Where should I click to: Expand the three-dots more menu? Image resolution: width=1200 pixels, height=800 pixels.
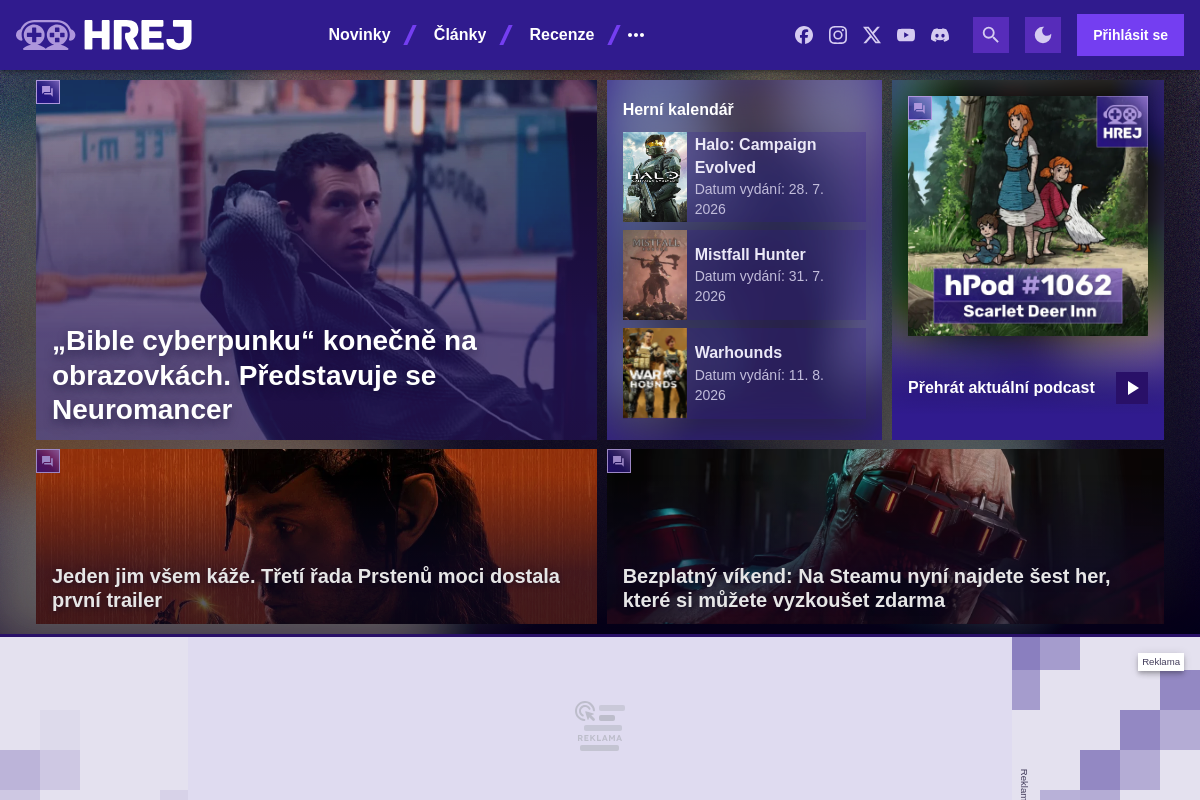(636, 35)
